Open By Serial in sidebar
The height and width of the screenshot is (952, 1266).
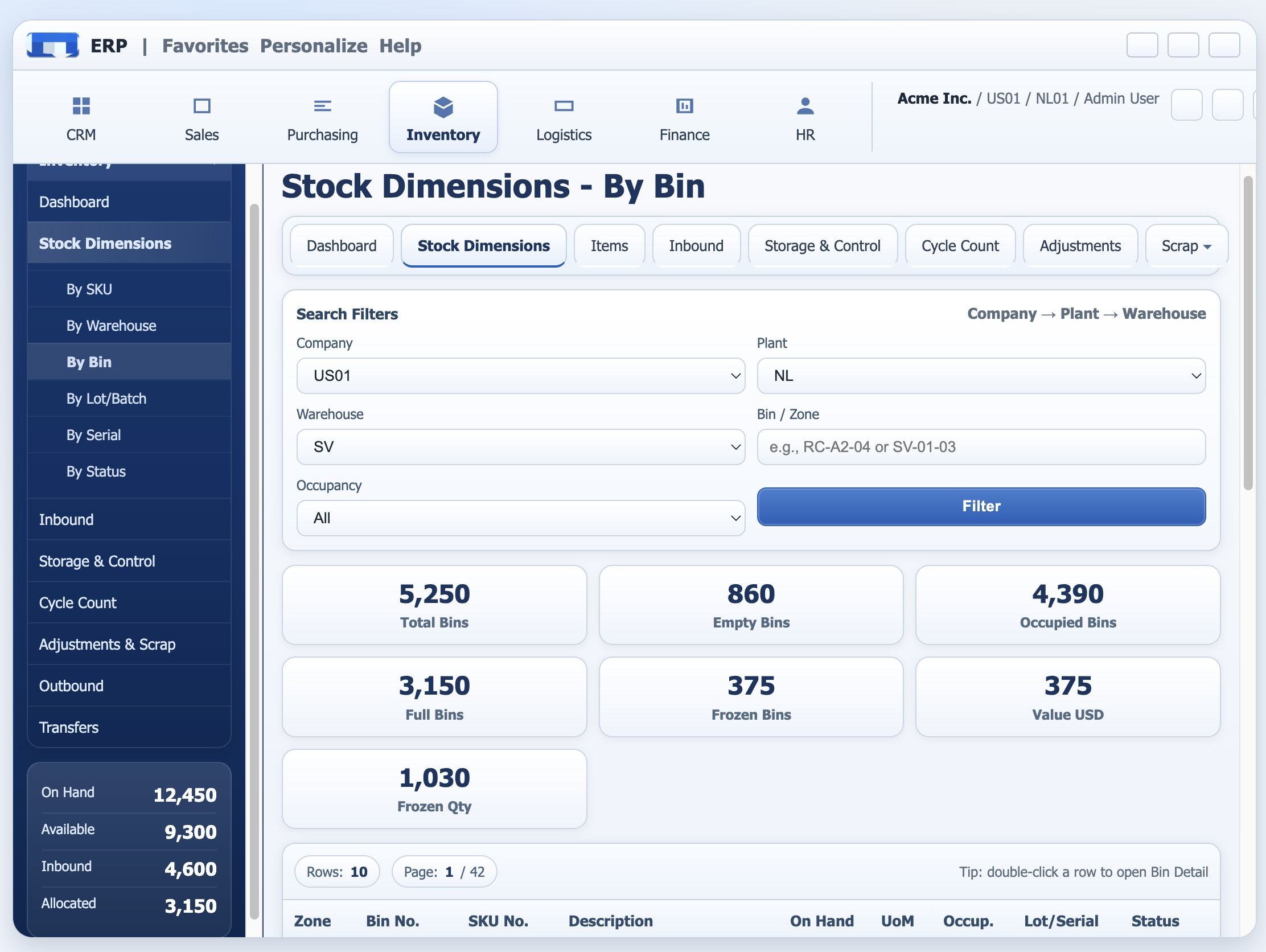129,435
